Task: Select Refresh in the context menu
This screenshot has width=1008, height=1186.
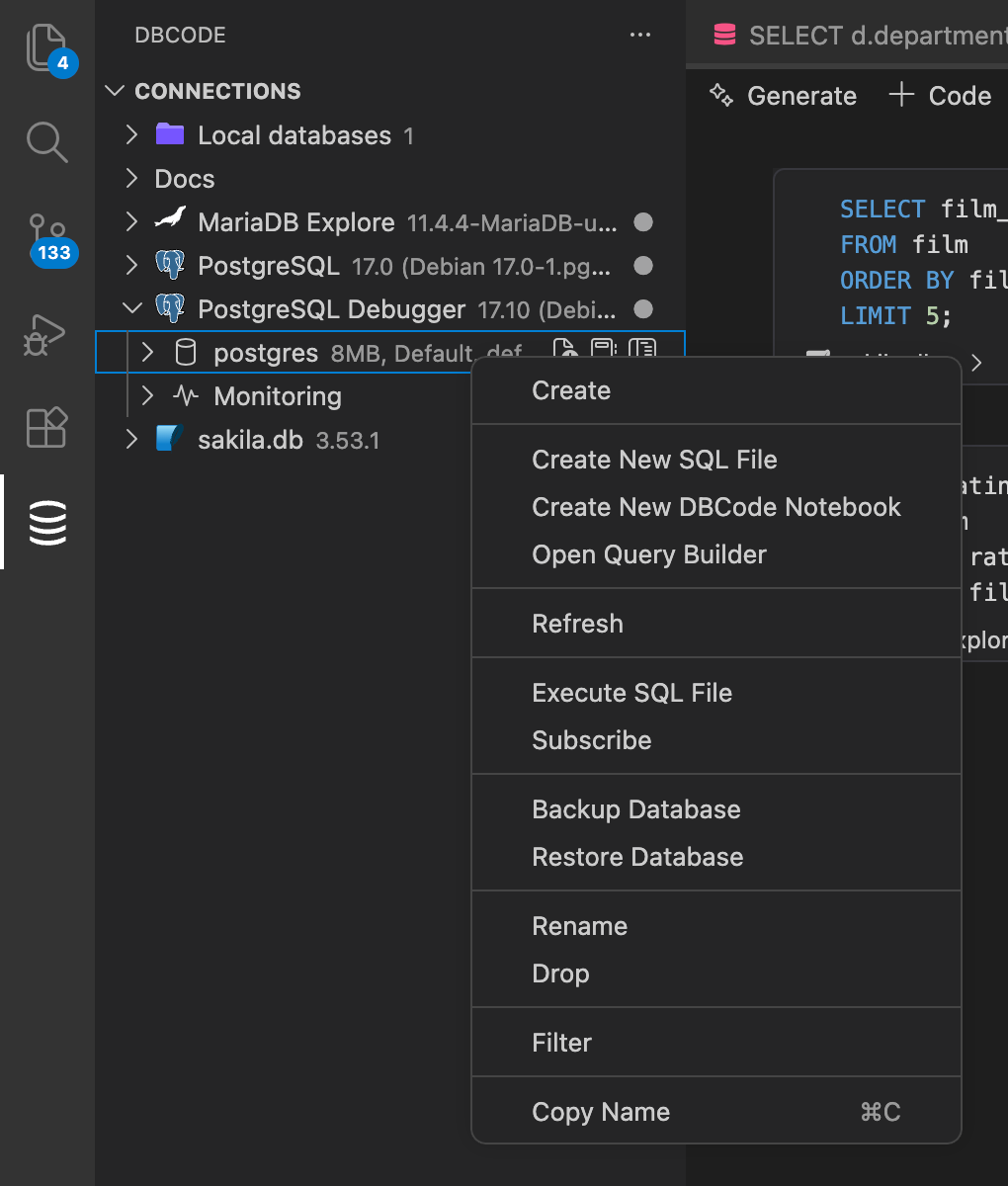Action: pos(716,624)
